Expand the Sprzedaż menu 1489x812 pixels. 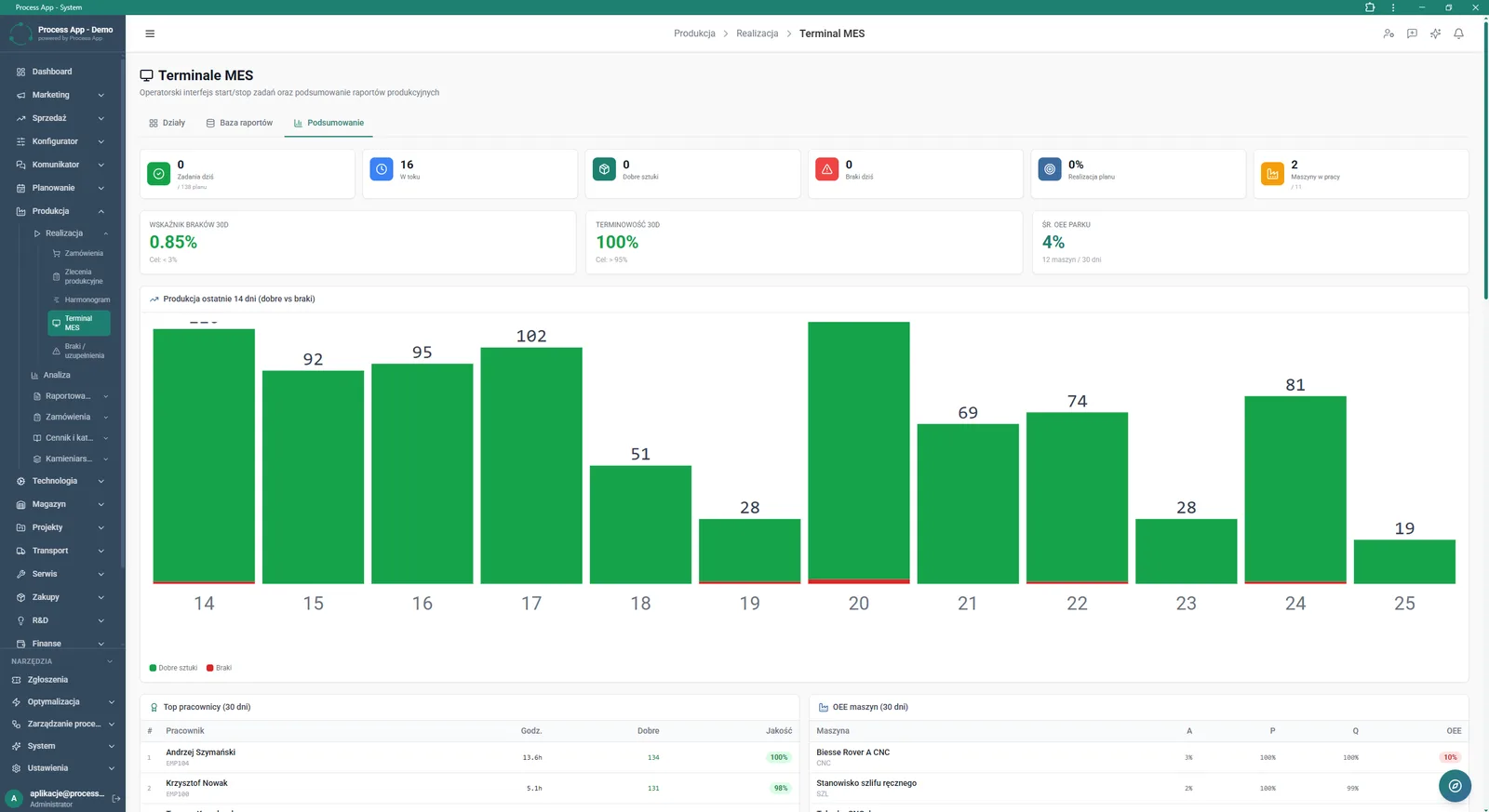tap(61, 118)
